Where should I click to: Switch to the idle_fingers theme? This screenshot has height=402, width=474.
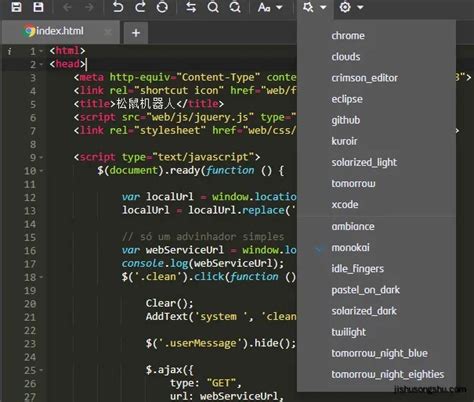[357, 269]
